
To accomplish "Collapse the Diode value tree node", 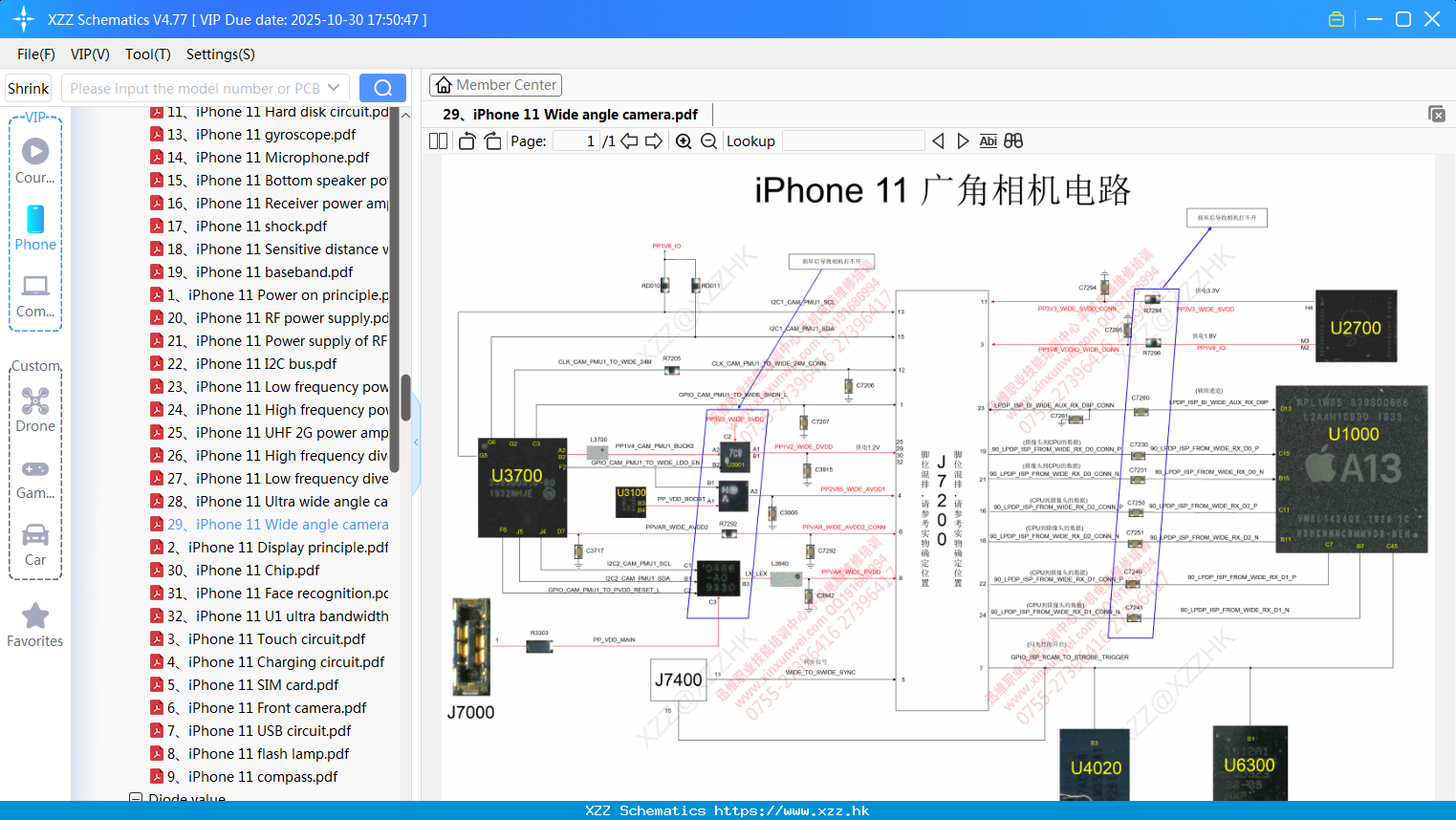I will [136, 798].
